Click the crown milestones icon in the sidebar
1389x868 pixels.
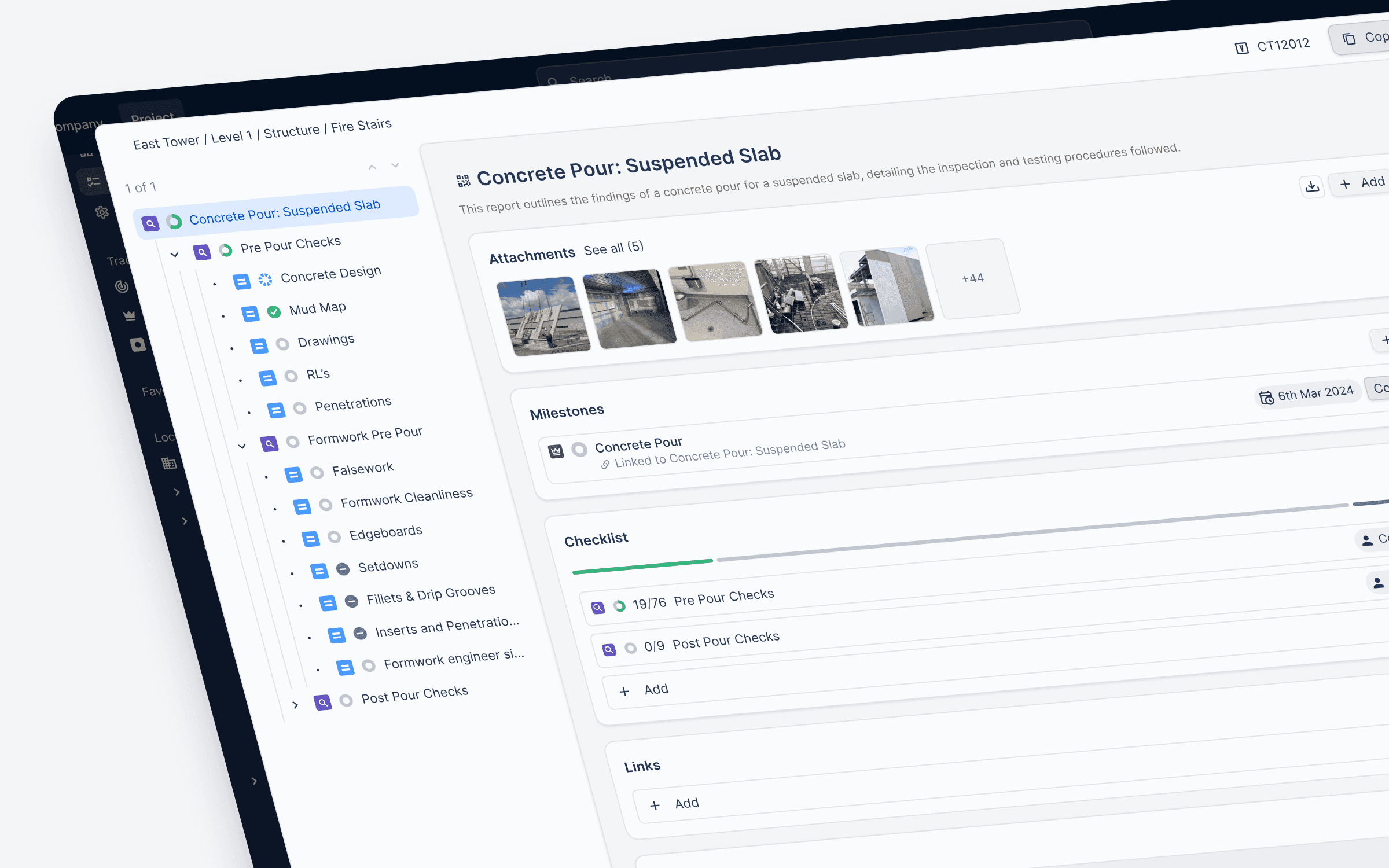click(x=129, y=315)
